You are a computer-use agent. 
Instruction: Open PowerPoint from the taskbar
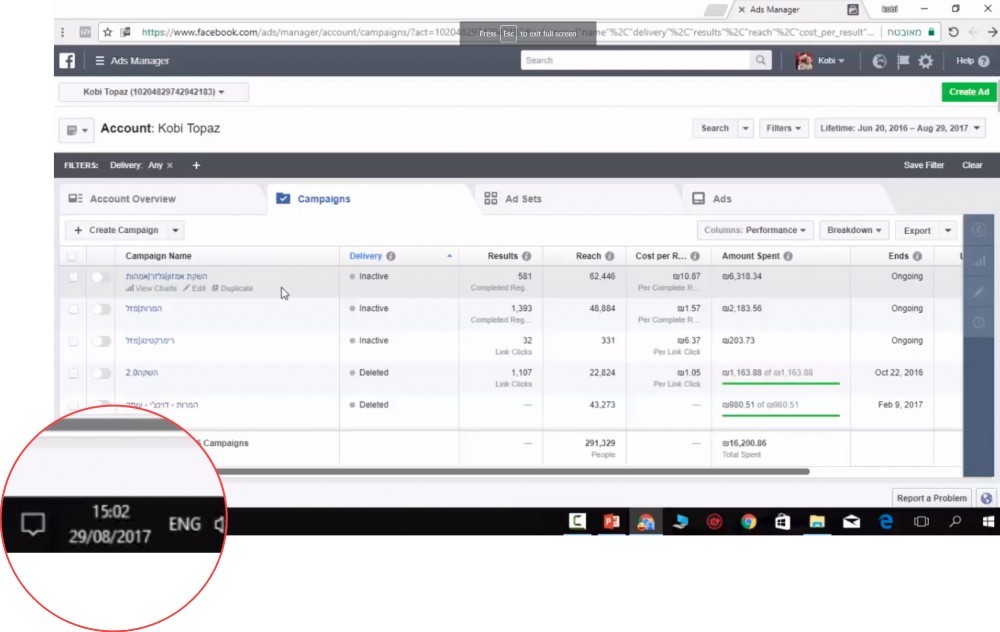pos(612,522)
